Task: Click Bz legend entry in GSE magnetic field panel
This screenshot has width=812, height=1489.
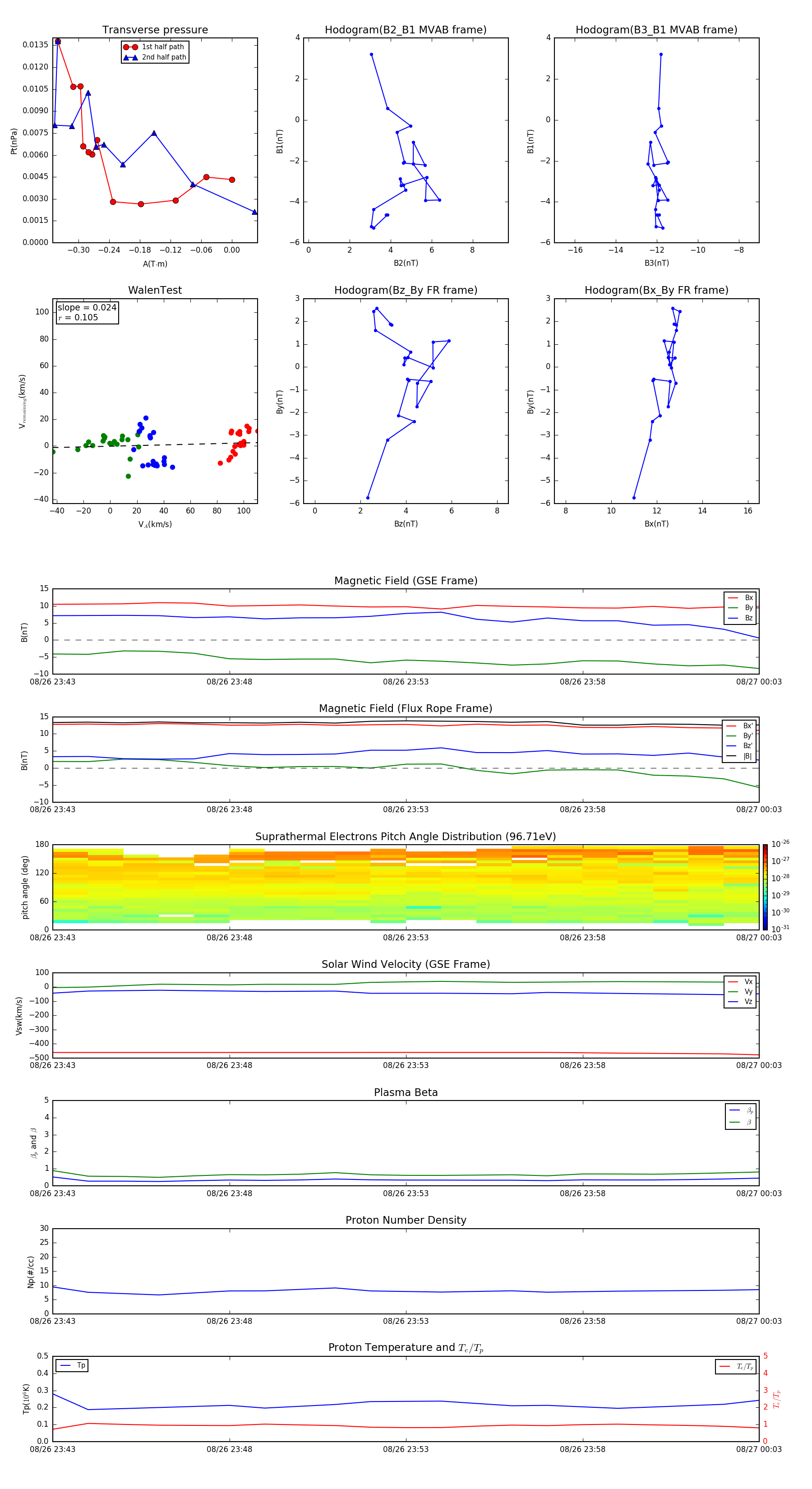Action: tap(740, 619)
